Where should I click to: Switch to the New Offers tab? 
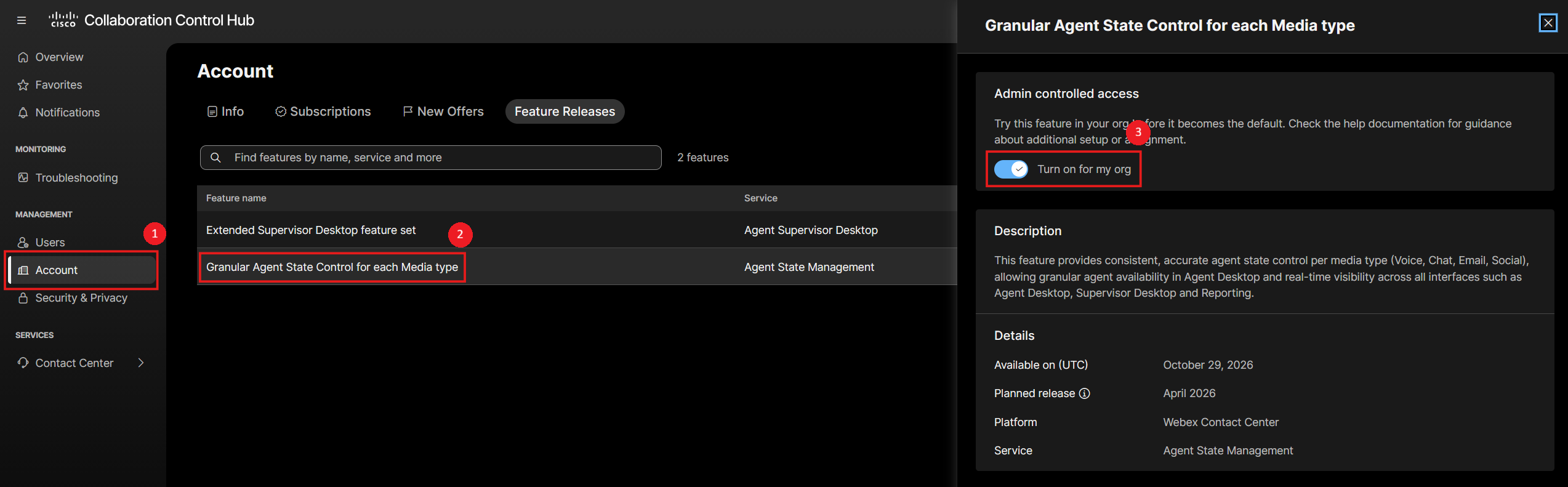443,111
